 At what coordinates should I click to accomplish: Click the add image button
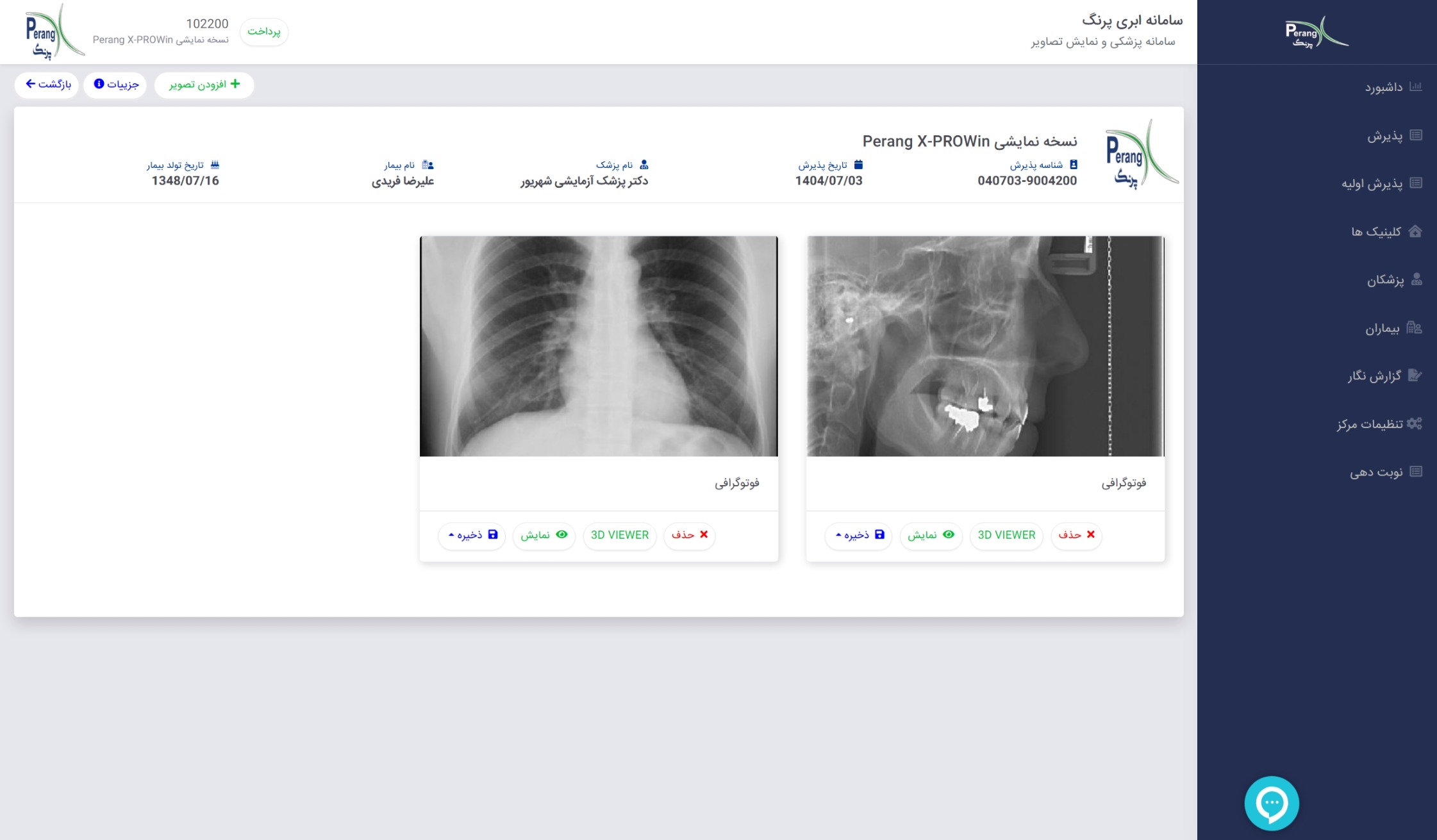(x=204, y=85)
